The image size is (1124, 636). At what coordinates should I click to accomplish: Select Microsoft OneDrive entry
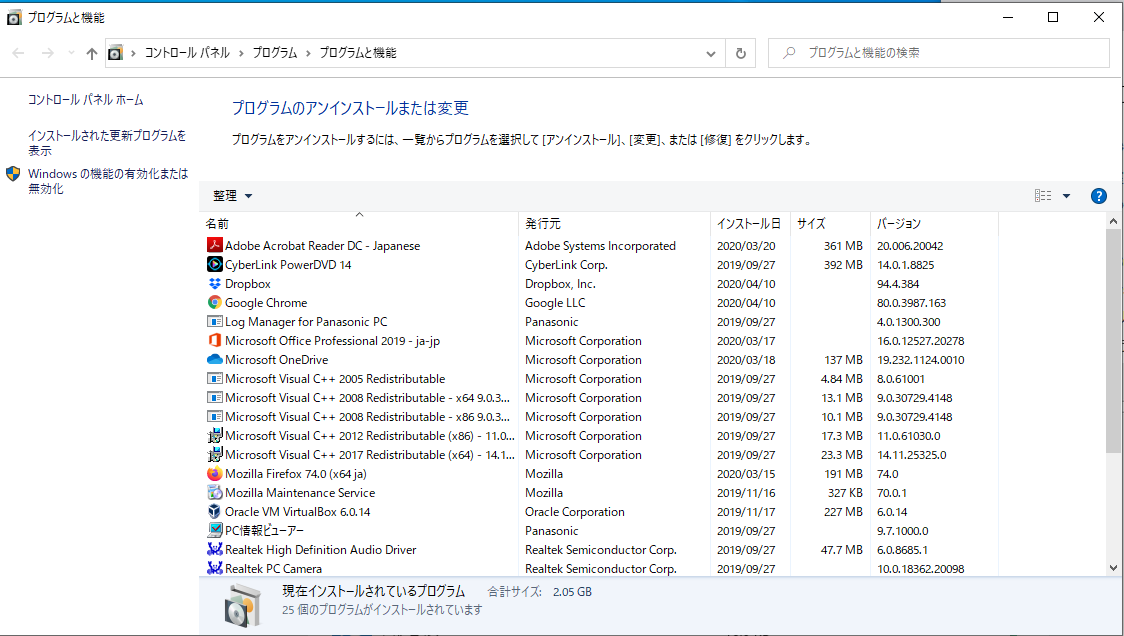[x=277, y=359]
